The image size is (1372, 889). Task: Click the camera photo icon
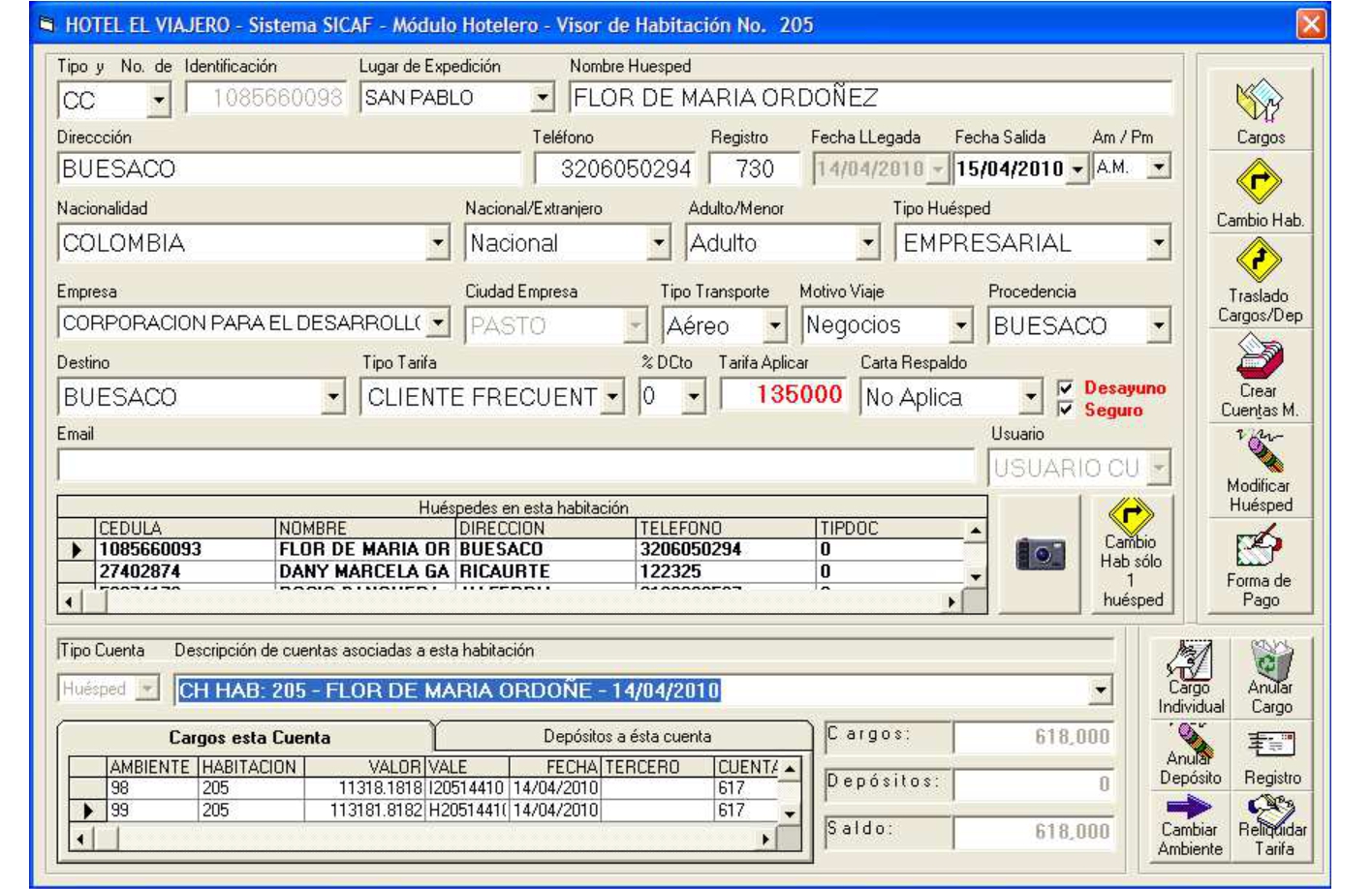coord(1040,554)
